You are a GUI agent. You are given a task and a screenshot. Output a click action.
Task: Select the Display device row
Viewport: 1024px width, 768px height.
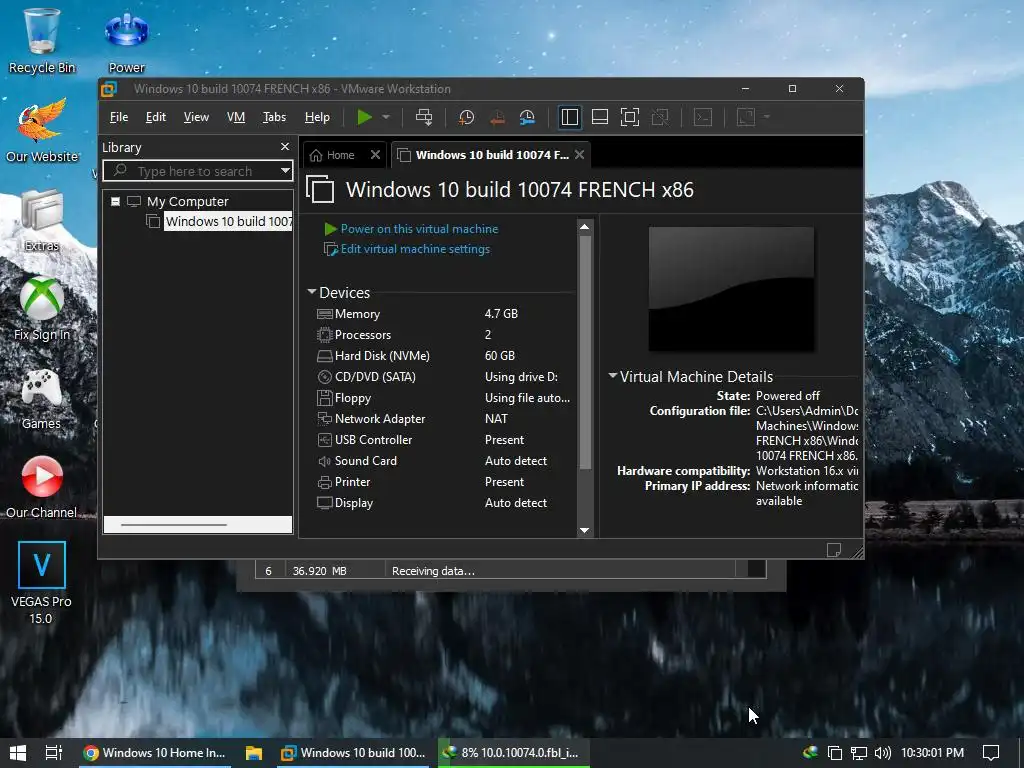(x=444, y=503)
